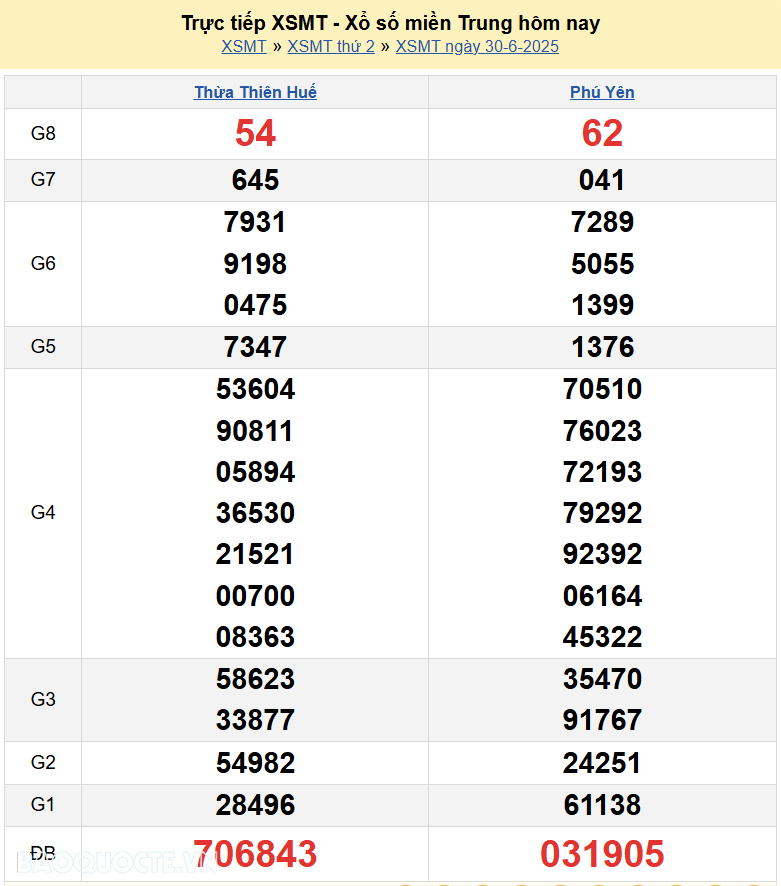Select the G8 result 62

602,133
